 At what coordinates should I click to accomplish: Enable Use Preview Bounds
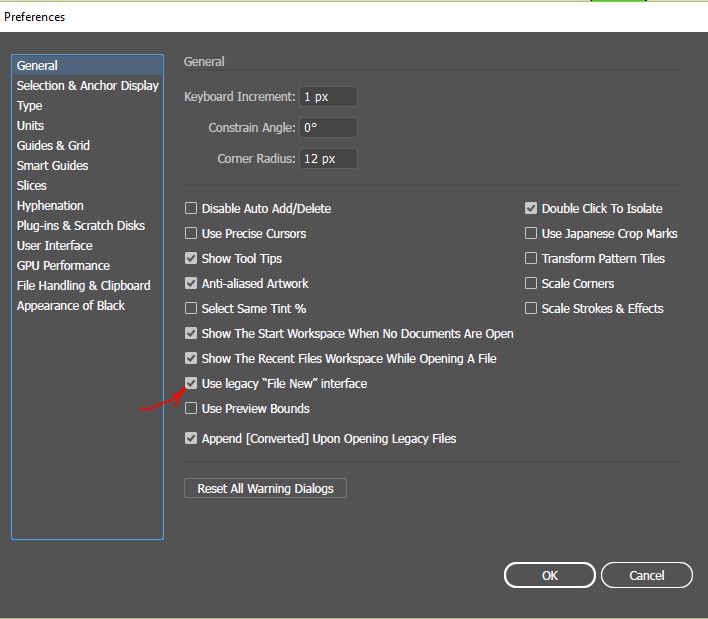tap(191, 409)
